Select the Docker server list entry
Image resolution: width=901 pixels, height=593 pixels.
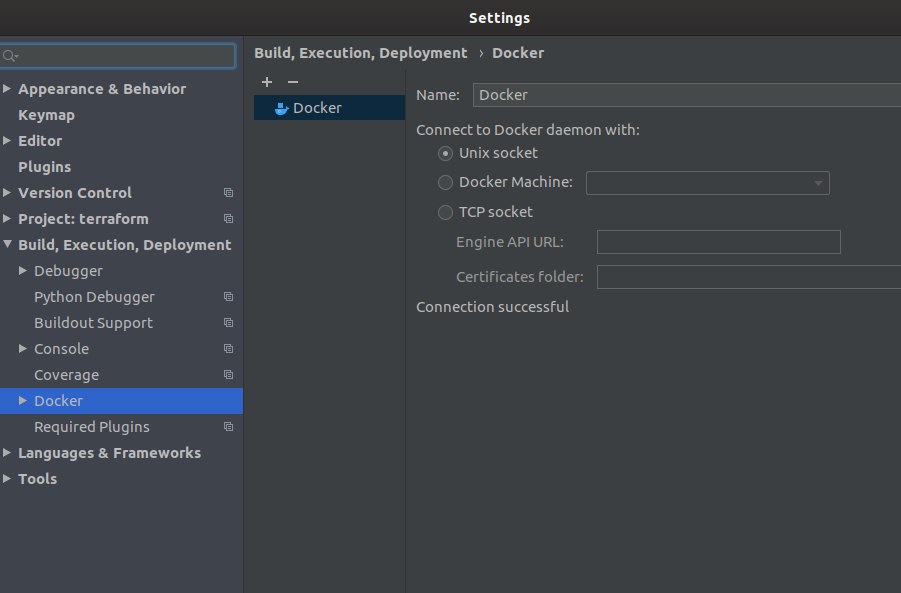(x=329, y=108)
